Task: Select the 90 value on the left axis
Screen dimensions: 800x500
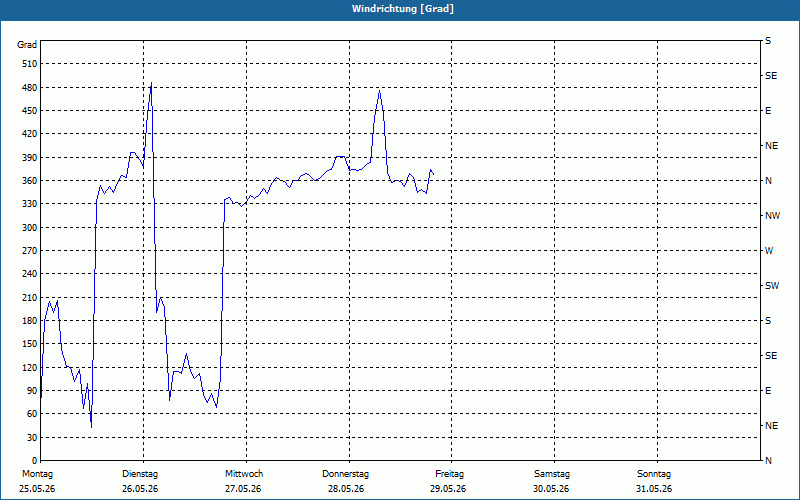Action: click(x=32, y=391)
